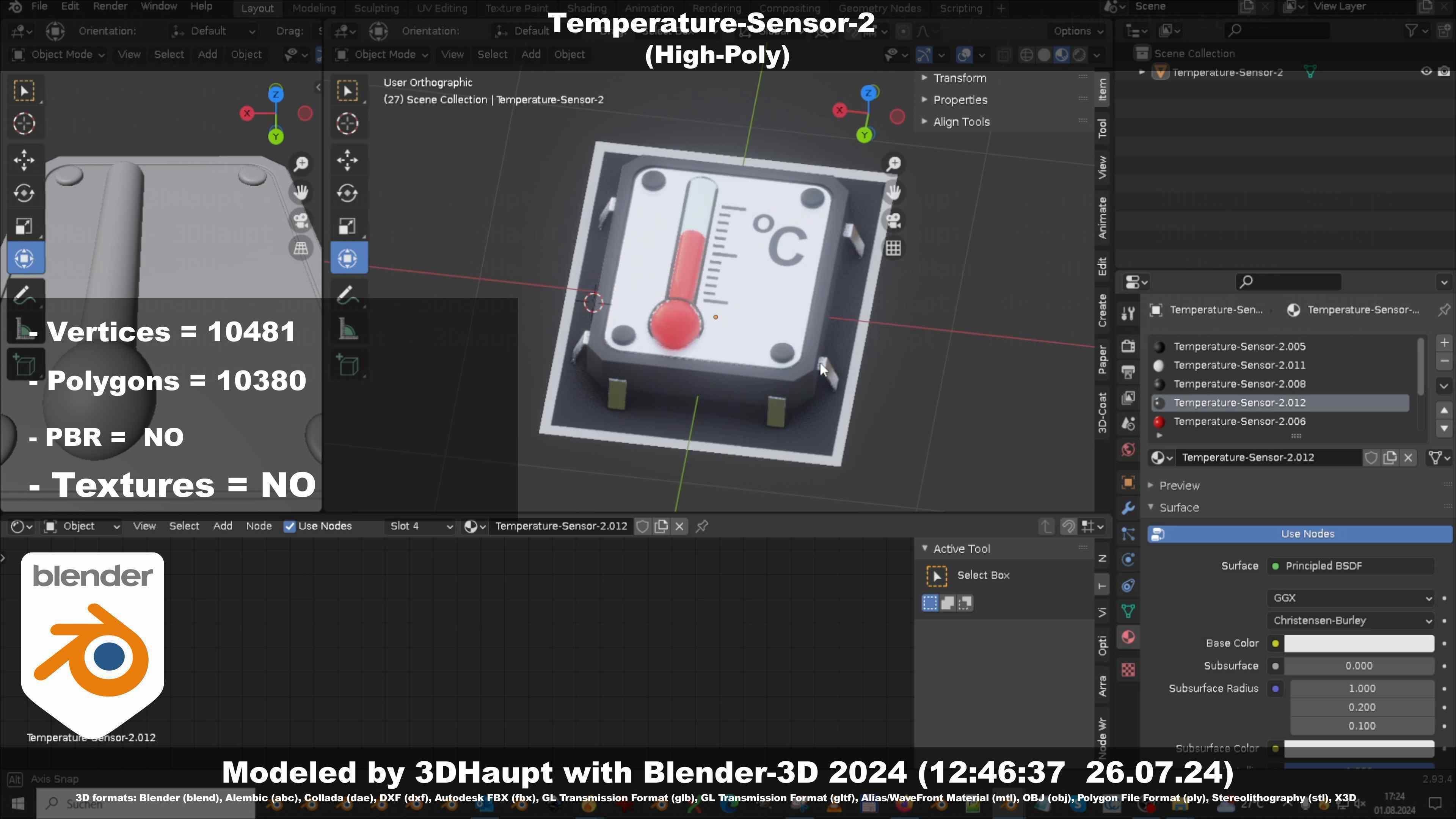Open the Render properties tab
This screenshot has width=1456, height=819.
click(x=1128, y=345)
